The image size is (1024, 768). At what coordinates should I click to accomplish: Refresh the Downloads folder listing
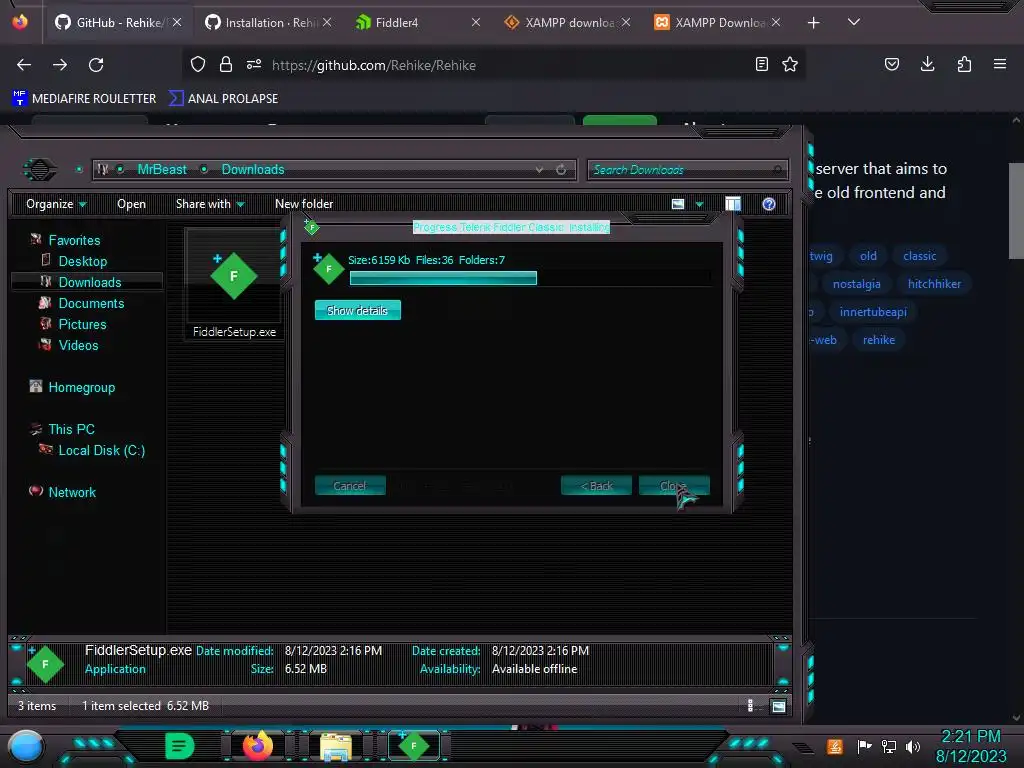[561, 170]
